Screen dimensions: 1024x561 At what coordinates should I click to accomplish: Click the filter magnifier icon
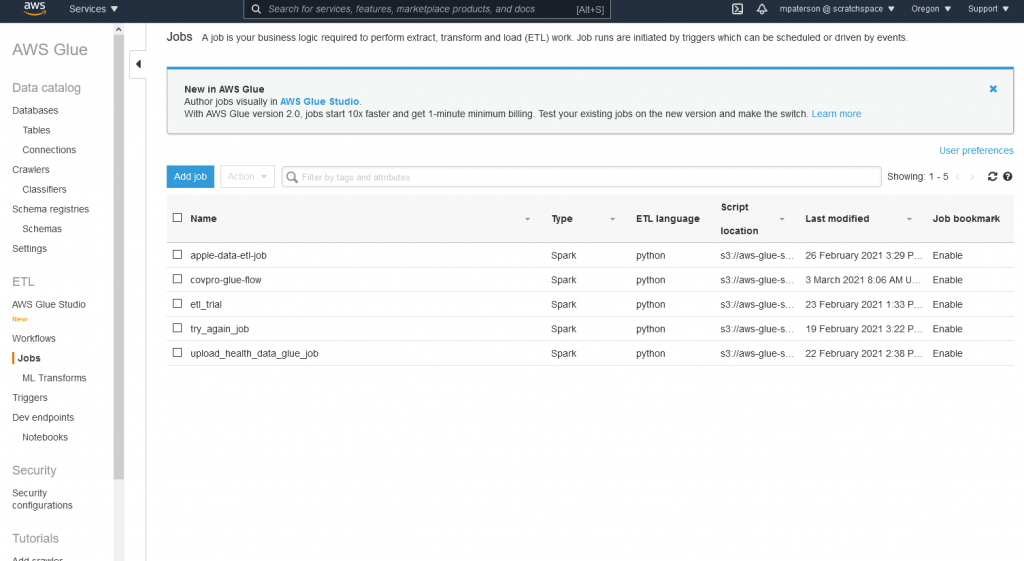[292, 177]
